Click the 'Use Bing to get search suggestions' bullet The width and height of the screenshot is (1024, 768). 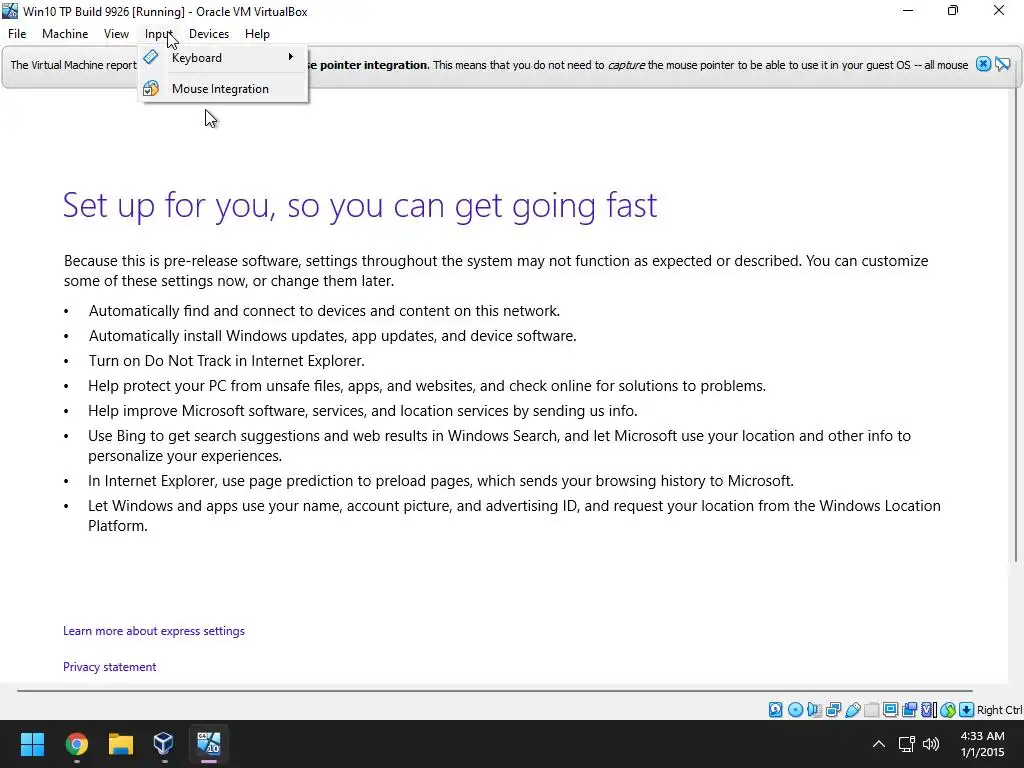500,445
